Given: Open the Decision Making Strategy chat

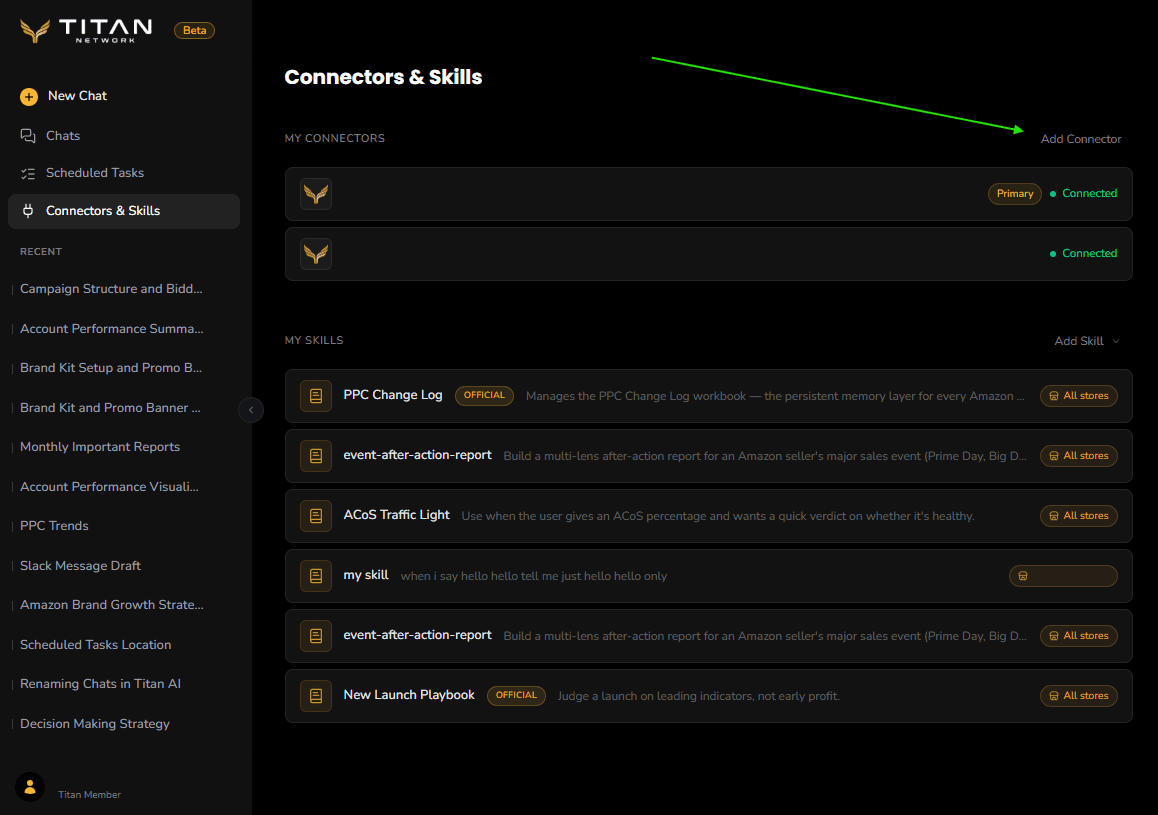Looking at the screenshot, I should click(x=95, y=723).
